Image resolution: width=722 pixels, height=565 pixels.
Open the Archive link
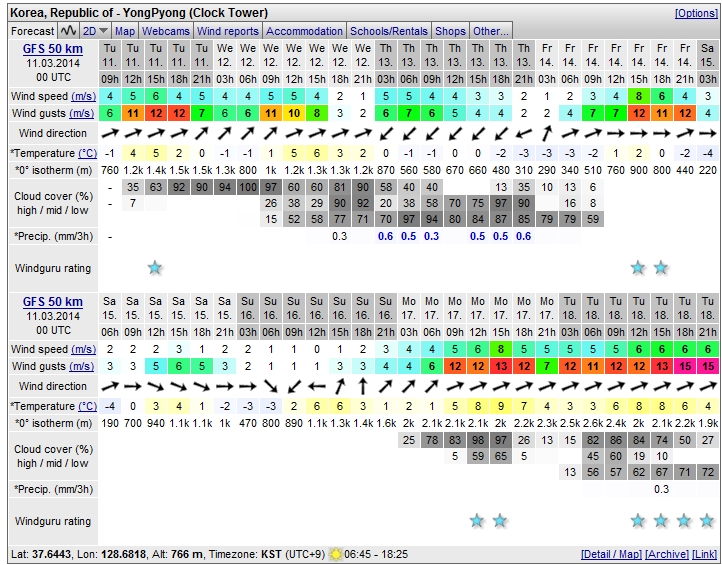pos(666,554)
